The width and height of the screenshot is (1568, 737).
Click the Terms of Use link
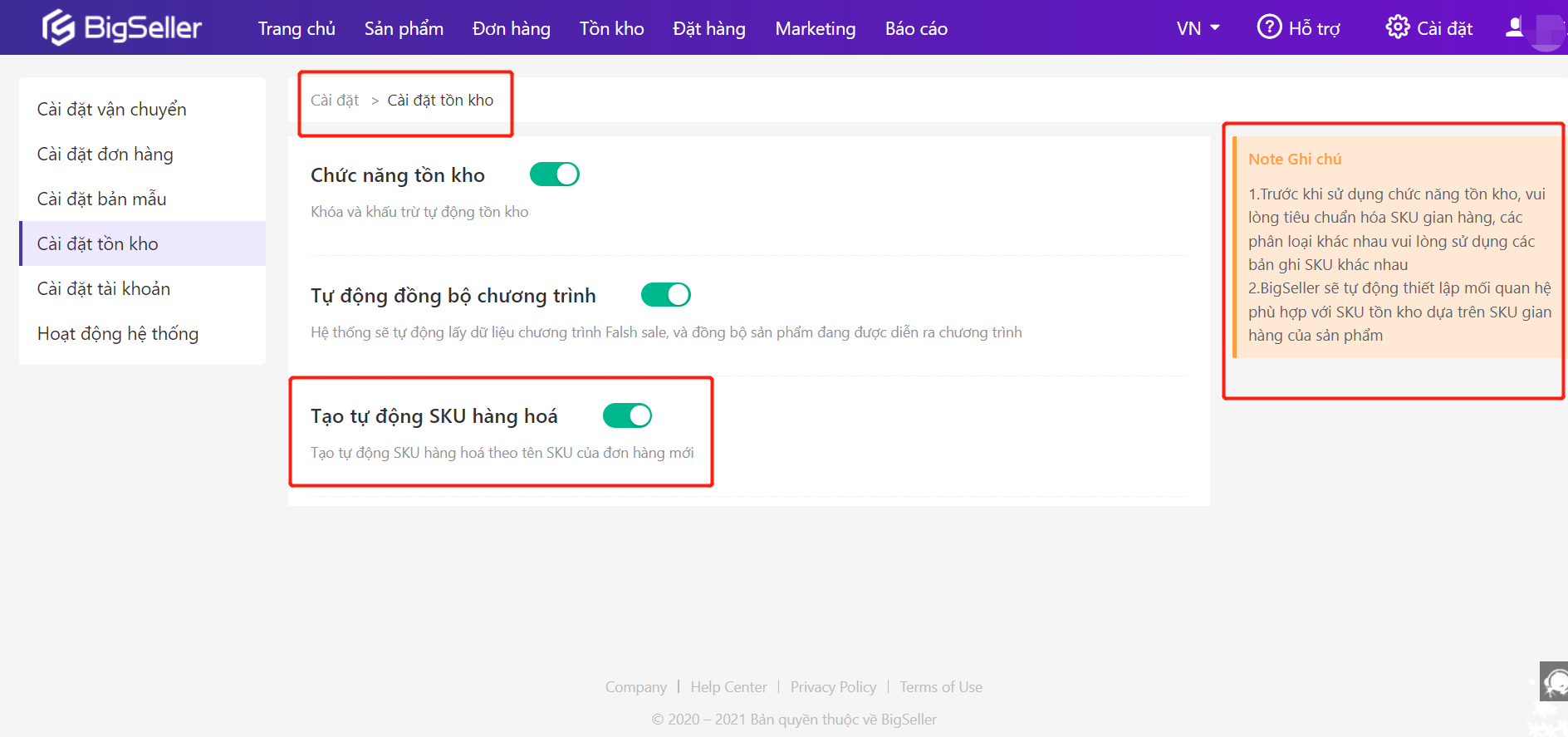tap(941, 687)
